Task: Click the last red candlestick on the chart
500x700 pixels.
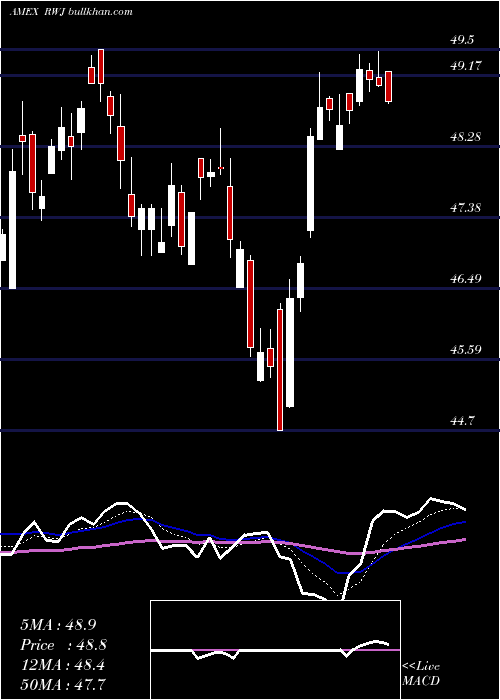Action: (x=389, y=87)
